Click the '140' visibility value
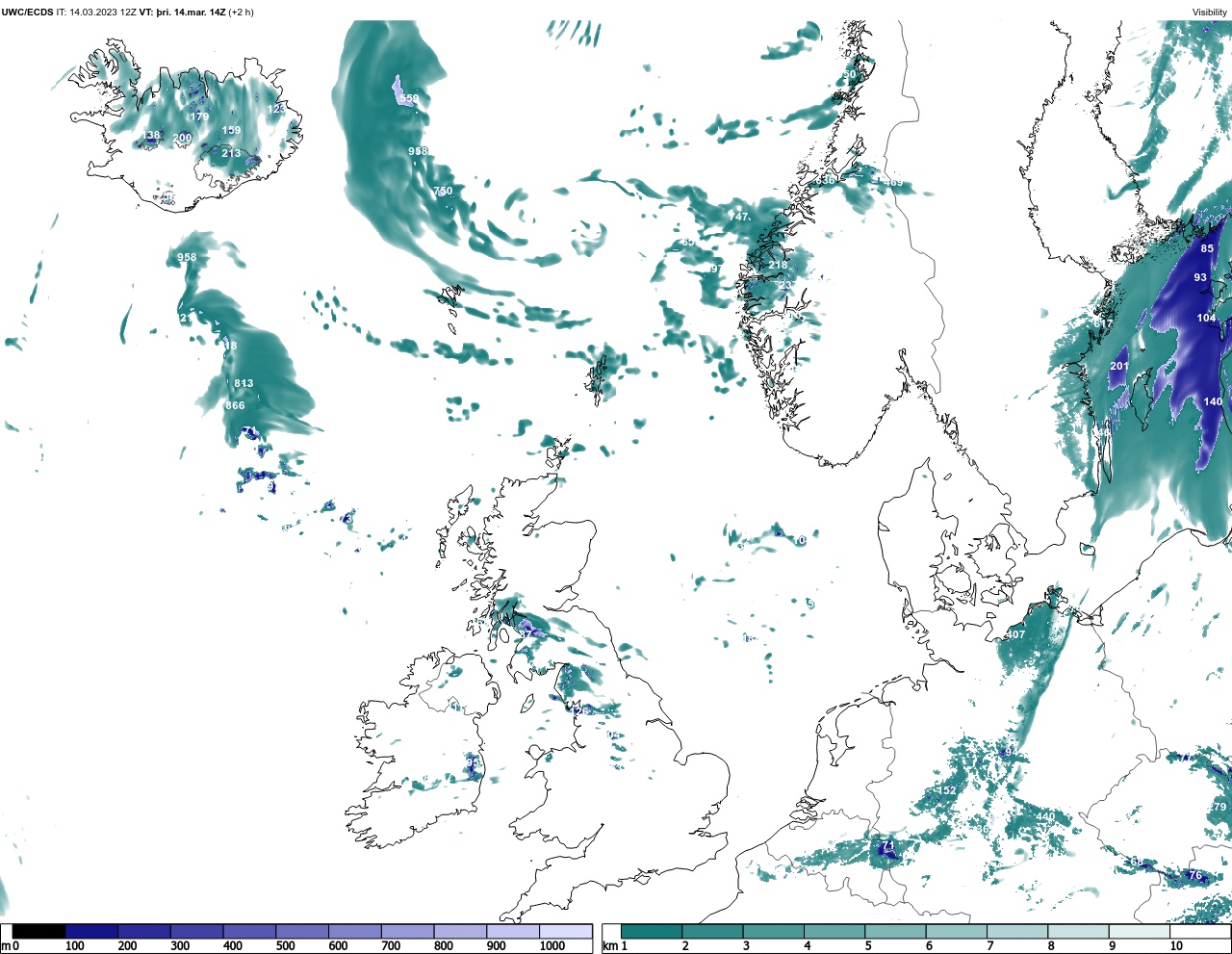The image size is (1232, 954). 1213,402
